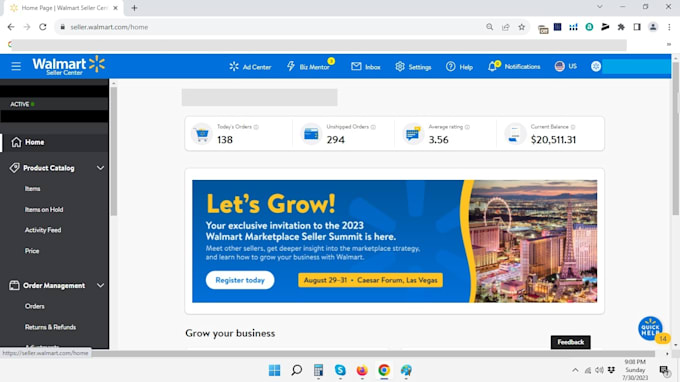Open Items in Product Catalog
The width and height of the screenshot is (680, 382).
click(x=33, y=189)
